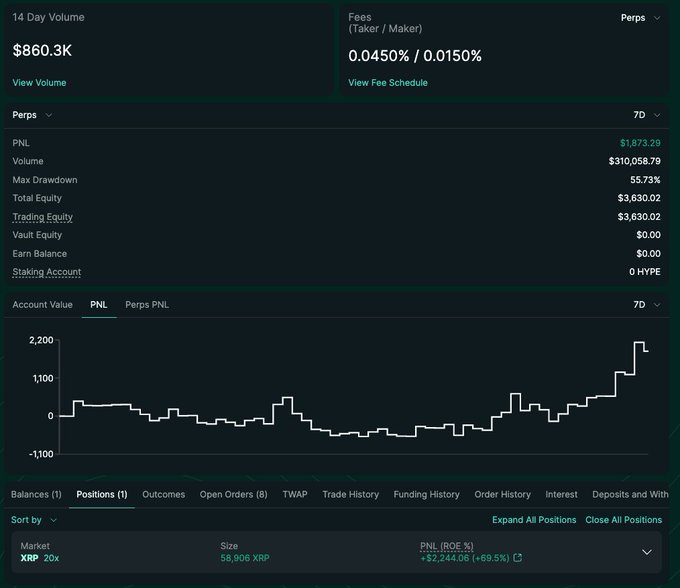Click the Earn Balance $0.00 value
680x588 pixels.
[648, 254]
